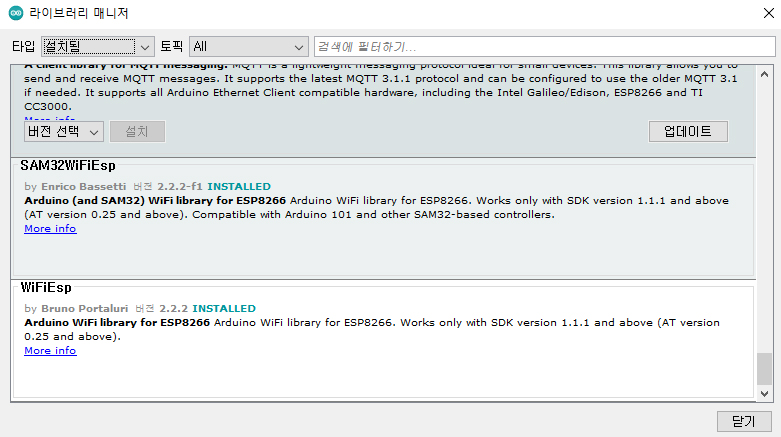Open the 토픽 dropdown showing All
Screen dimensions: 781x437
(249, 47)
